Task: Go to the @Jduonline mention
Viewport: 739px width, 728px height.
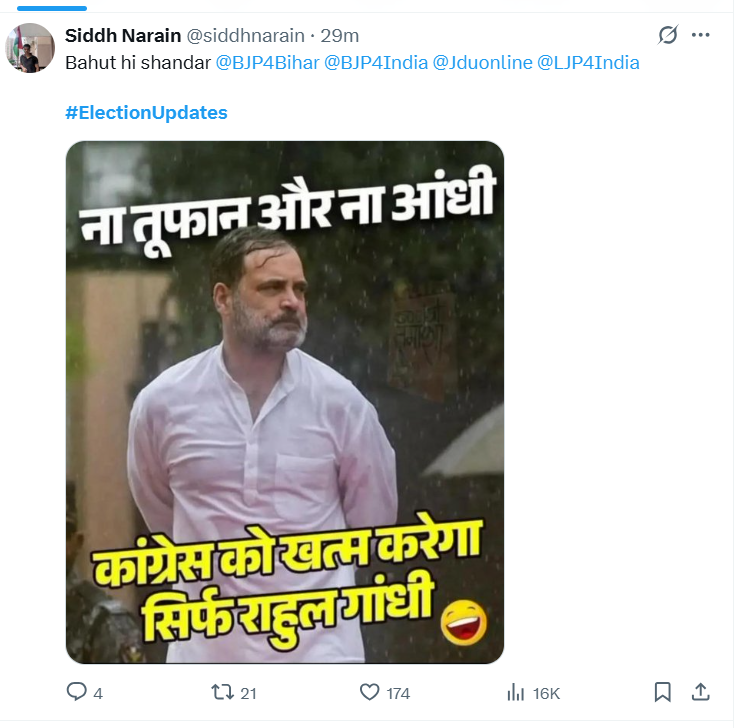Action: [x=482, y=63]
